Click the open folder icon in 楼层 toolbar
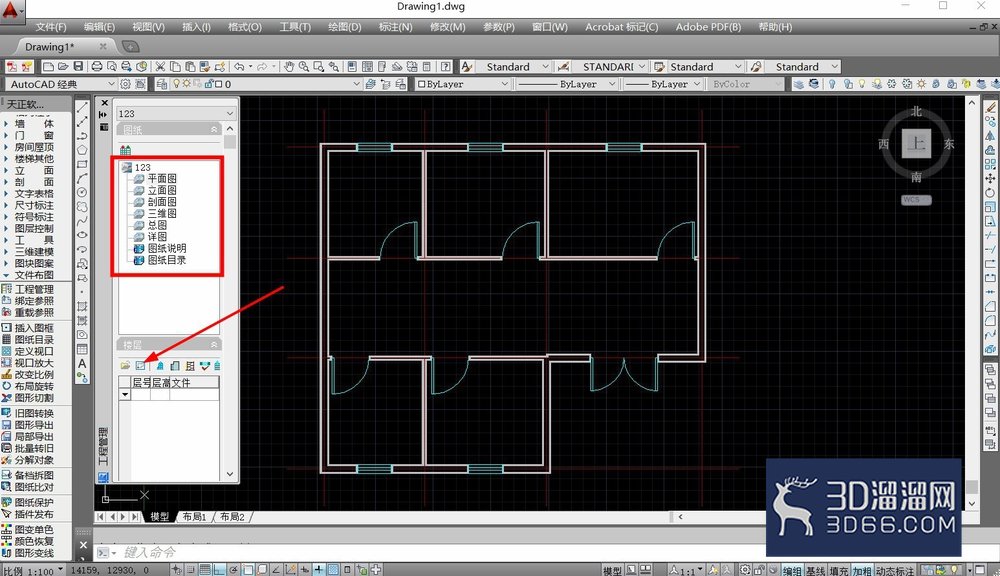 pos(125,366)
